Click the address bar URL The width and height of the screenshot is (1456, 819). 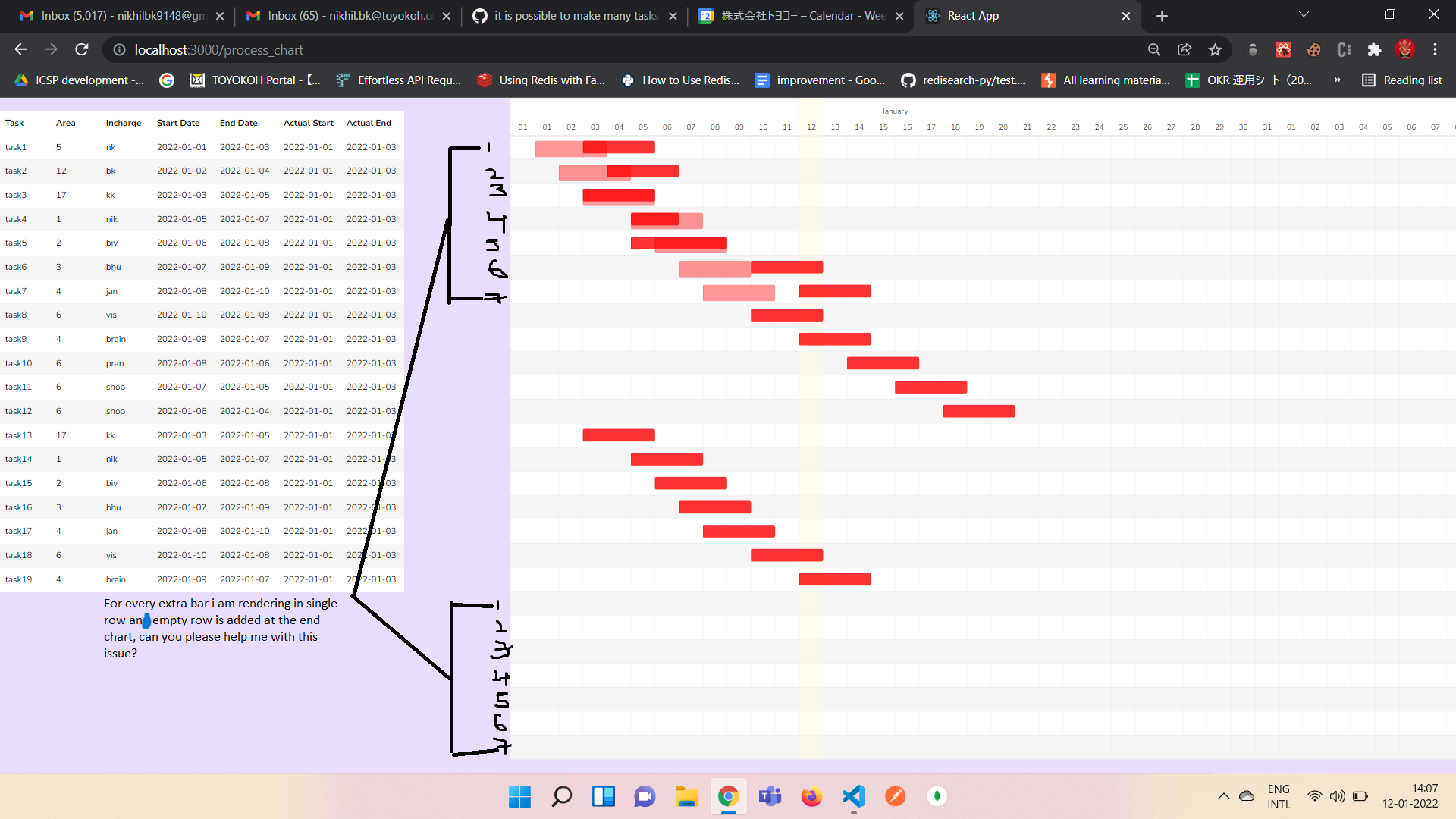pos(218,50)
